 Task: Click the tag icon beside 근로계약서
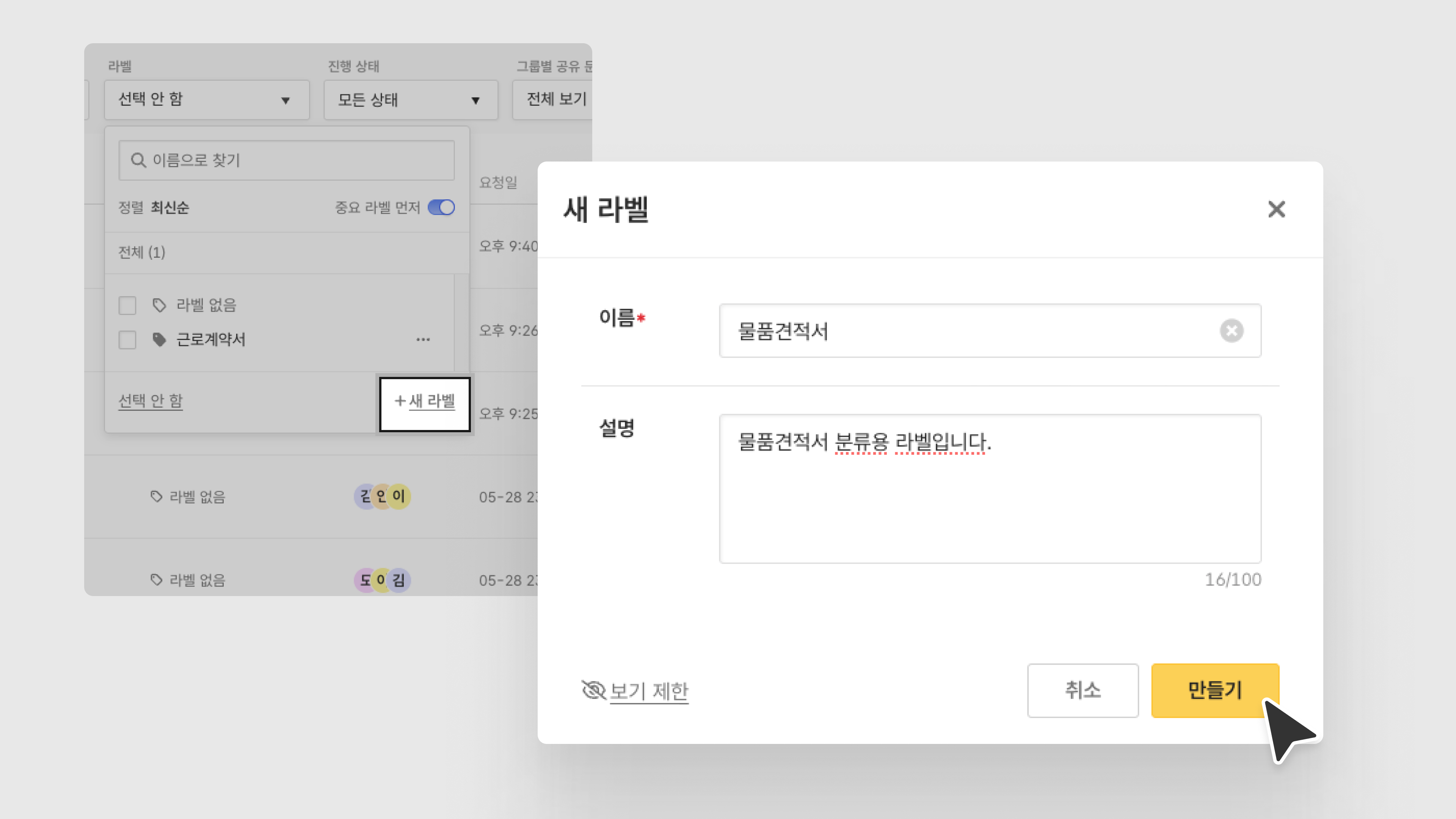(x=159, y=340)
